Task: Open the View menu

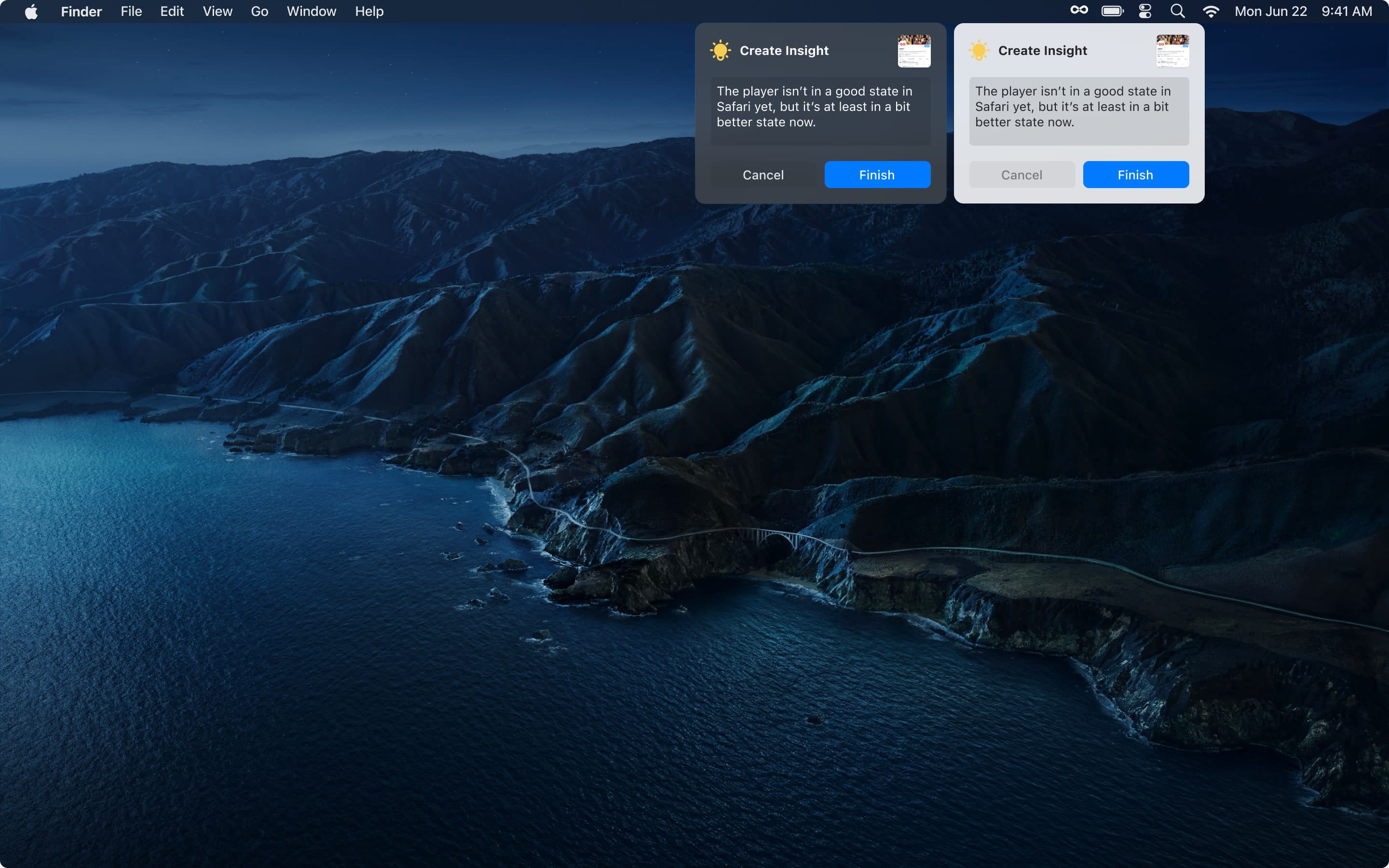Action: (218, 12)
